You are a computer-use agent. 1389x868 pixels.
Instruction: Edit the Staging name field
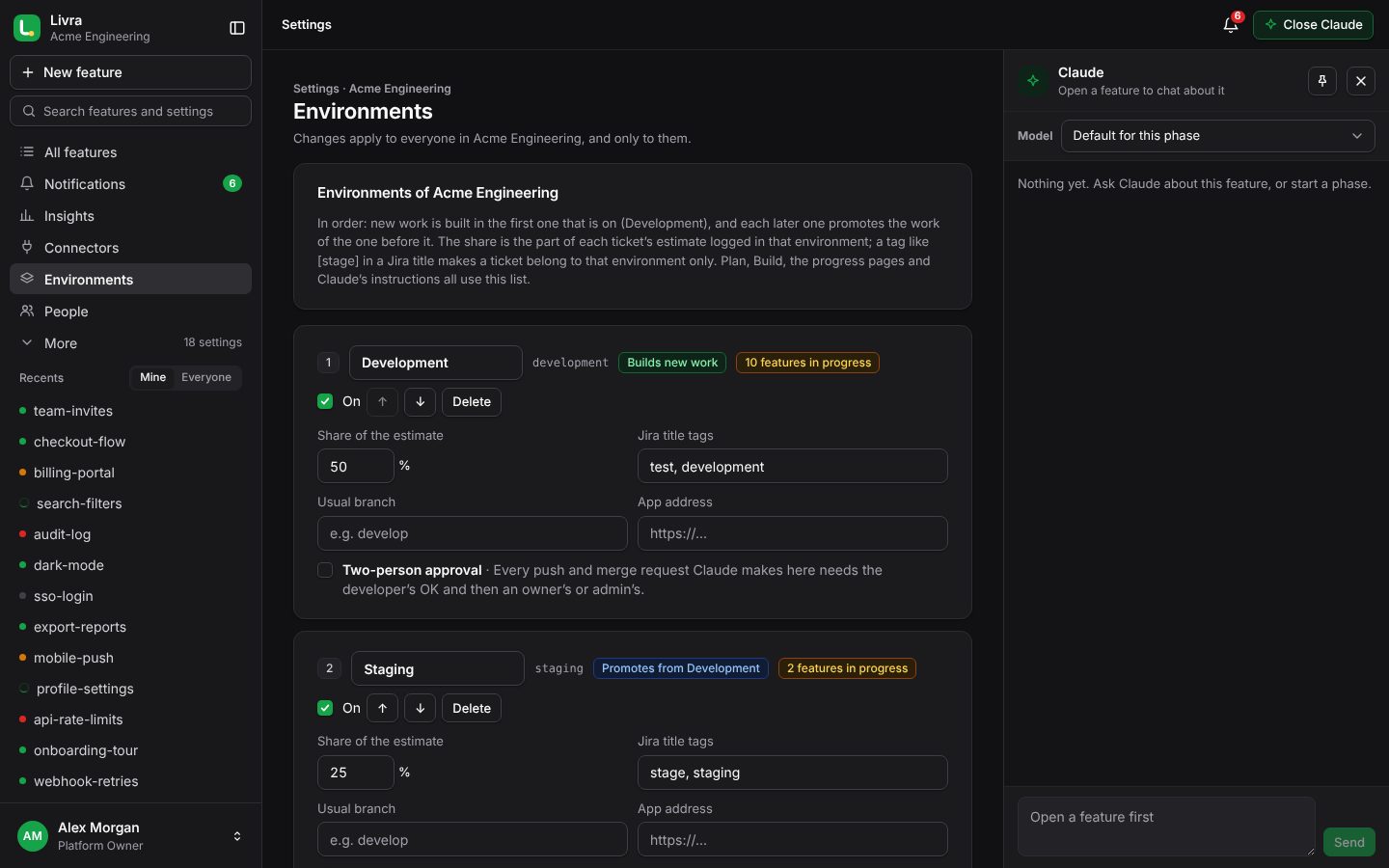coord(438,668)
